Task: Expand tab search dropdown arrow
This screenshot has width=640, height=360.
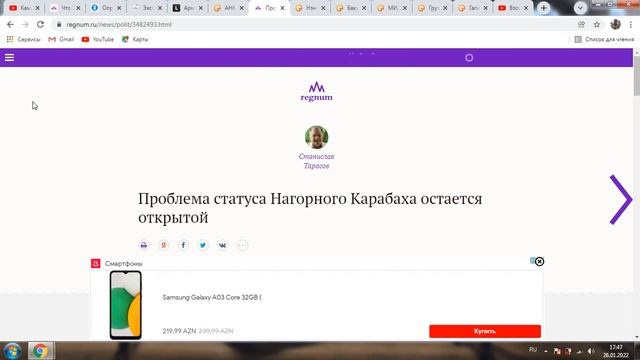Action: 580,8
